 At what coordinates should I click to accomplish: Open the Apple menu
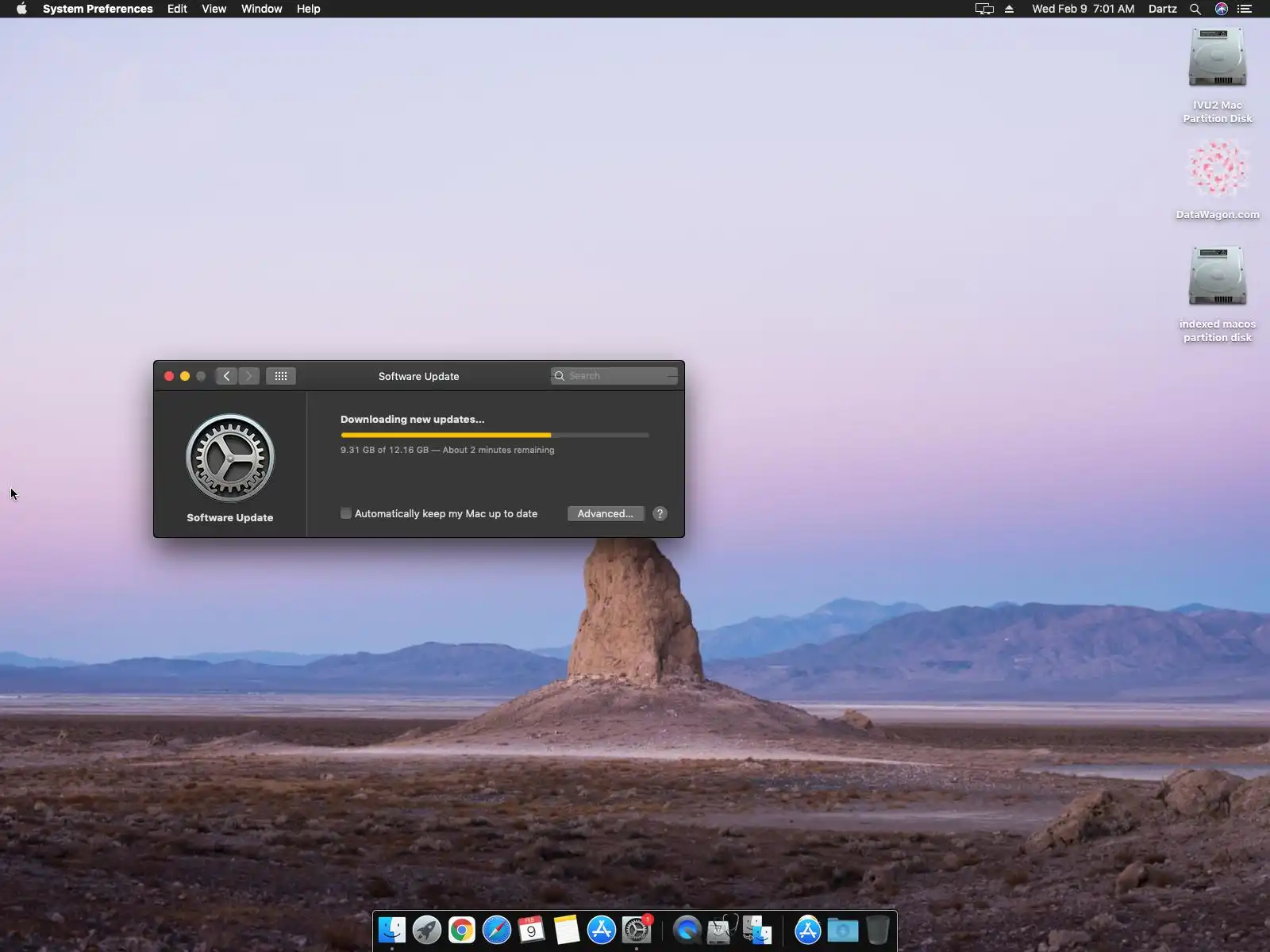click(21, 9)
